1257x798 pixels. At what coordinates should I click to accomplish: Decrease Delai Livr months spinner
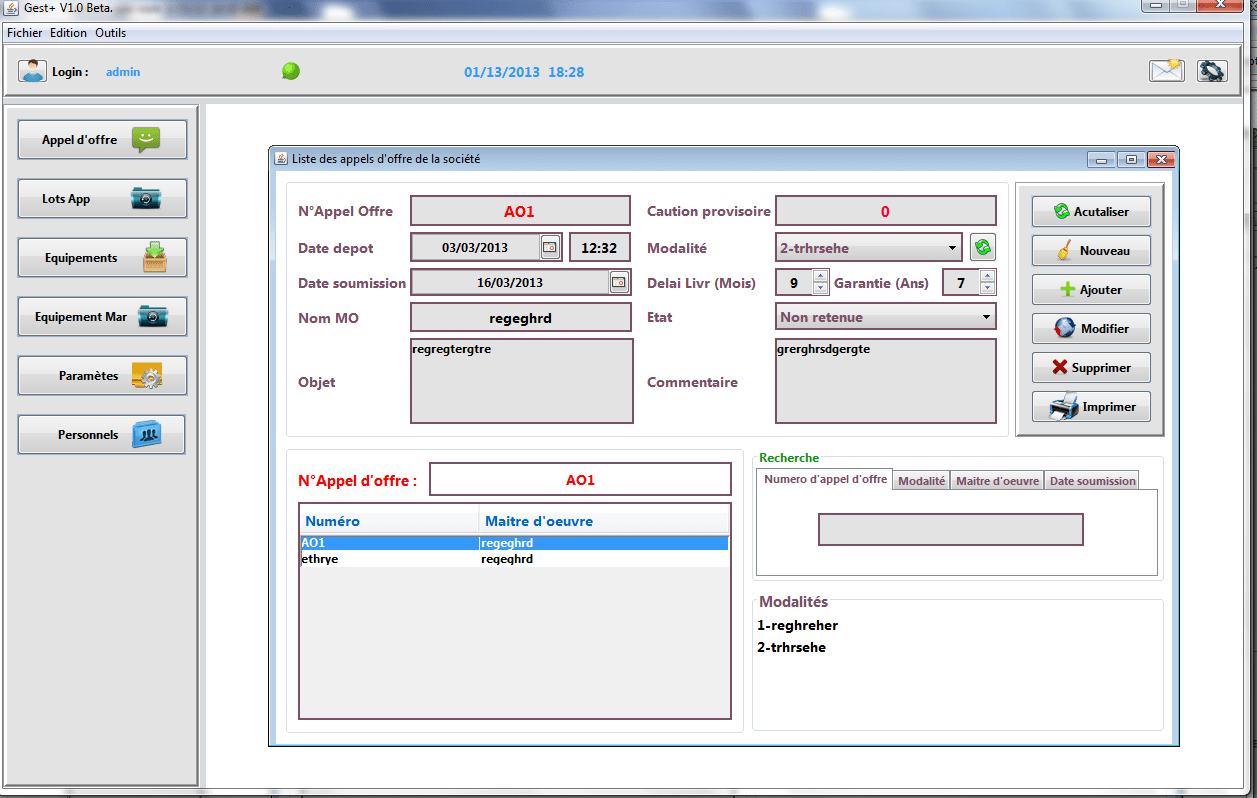coord(821,289)
